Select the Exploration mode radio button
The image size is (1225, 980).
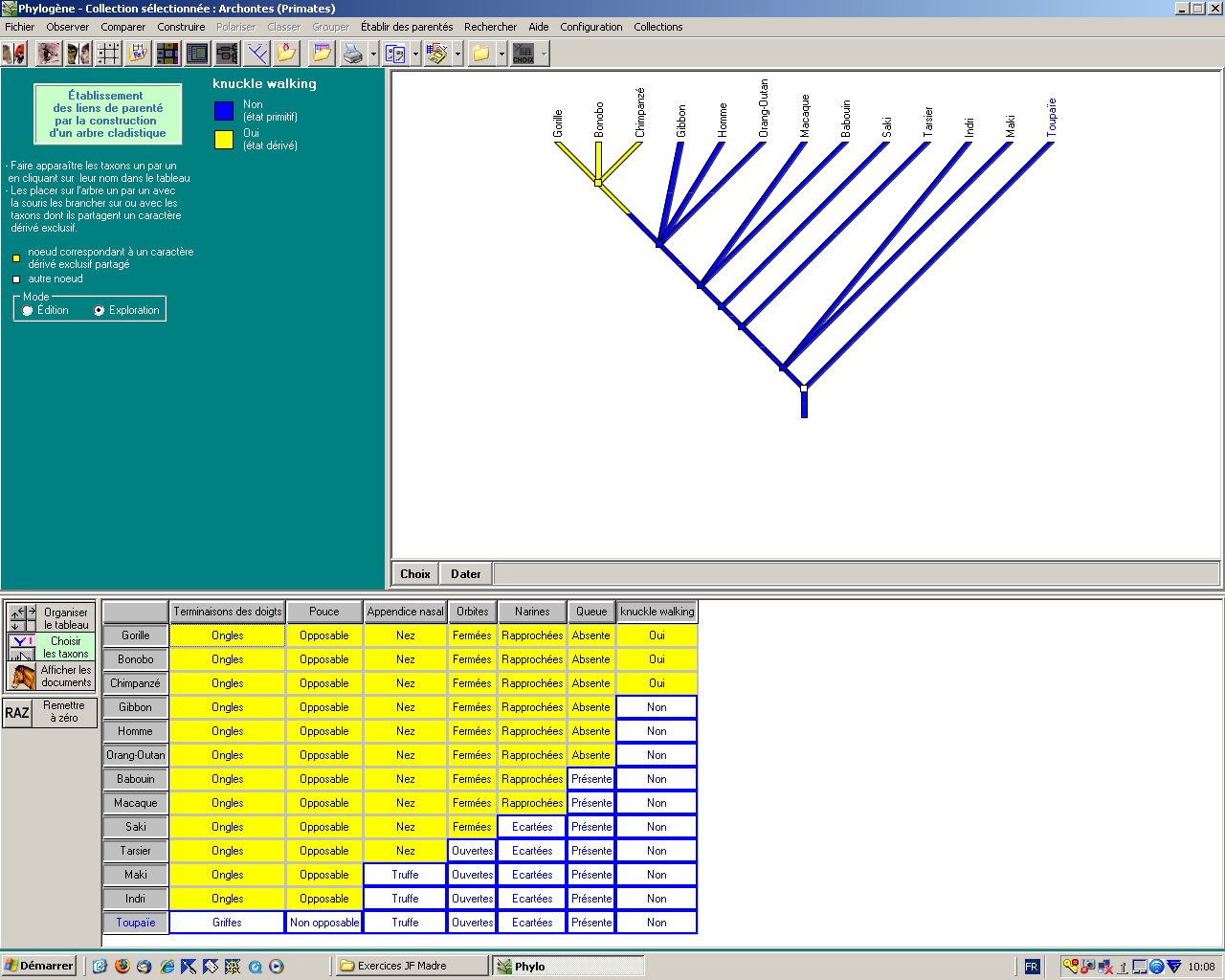tap(99, 311)
